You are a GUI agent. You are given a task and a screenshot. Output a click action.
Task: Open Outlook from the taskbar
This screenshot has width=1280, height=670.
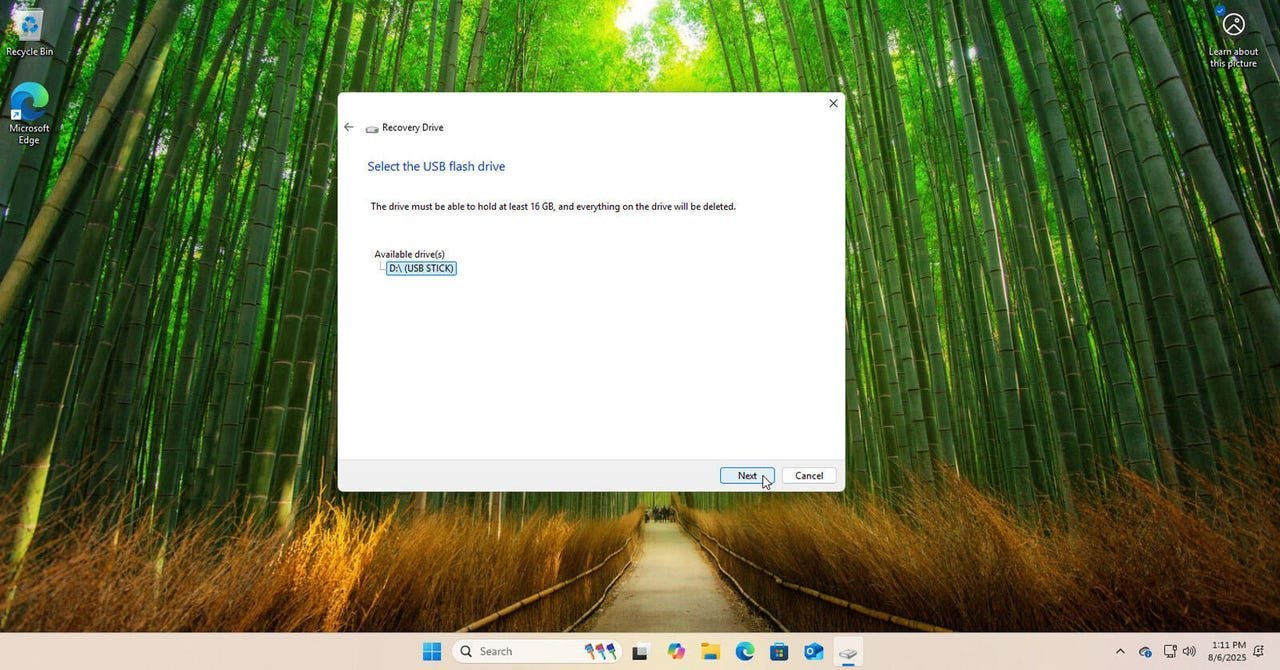(x=813, y=652)
